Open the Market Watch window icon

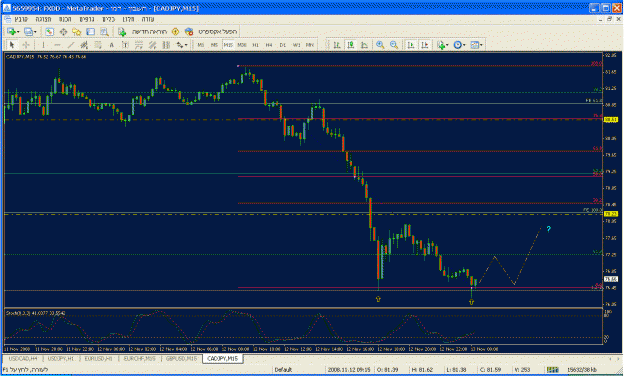pos(49,31)
